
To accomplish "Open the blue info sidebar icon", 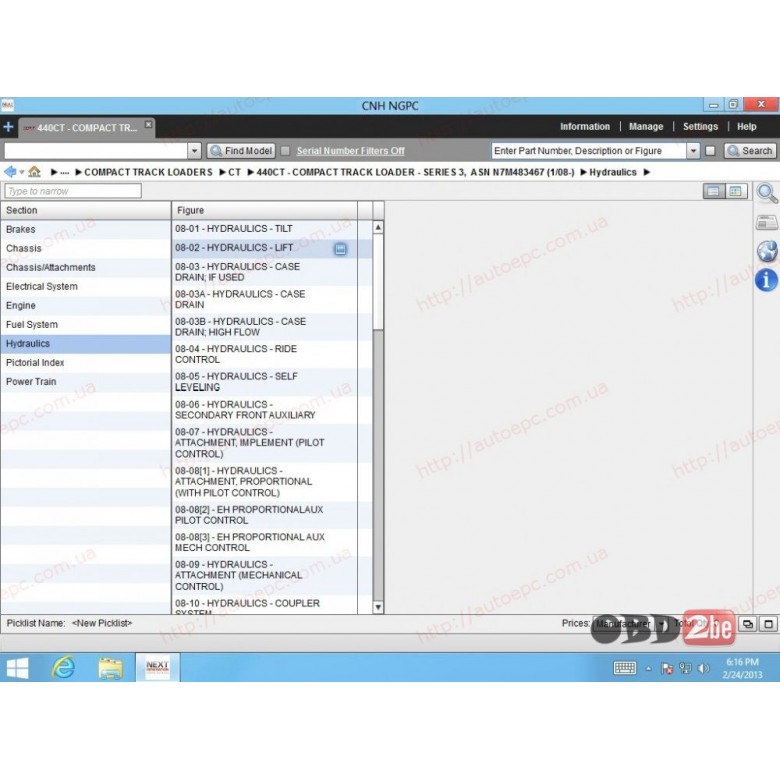I will [x=767, y=280].
